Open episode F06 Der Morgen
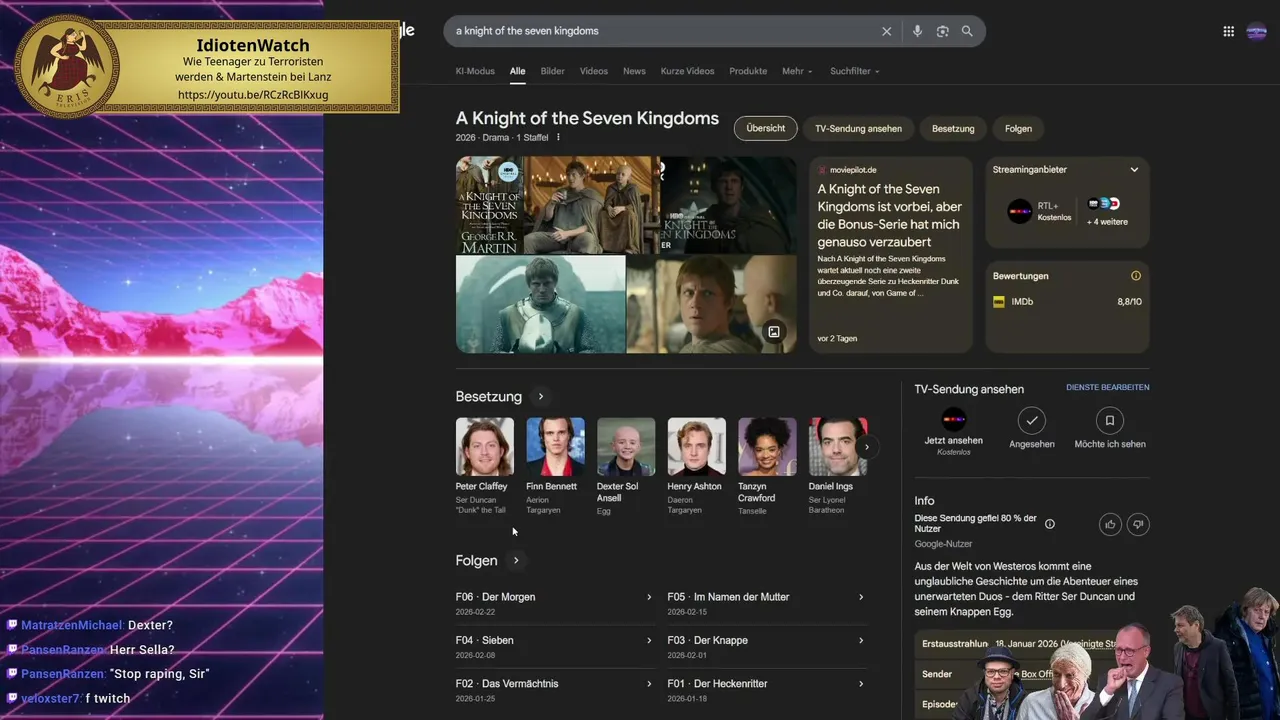This screenshot has width=1280, height=720. [x=554, y=603]
